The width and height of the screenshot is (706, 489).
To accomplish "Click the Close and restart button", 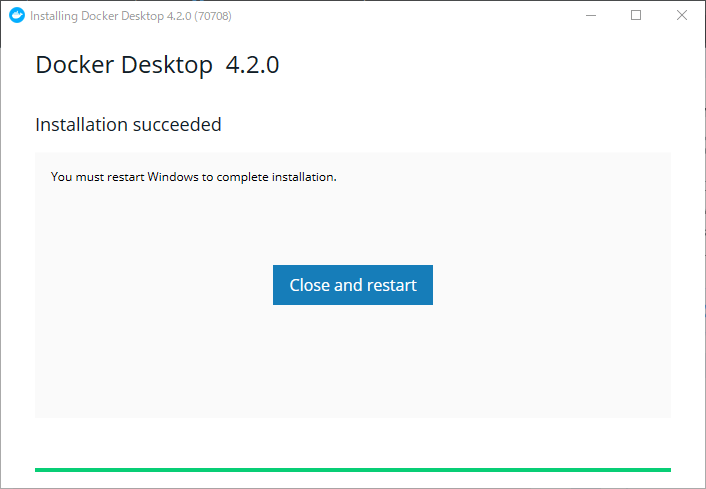I will coord(353,285).
